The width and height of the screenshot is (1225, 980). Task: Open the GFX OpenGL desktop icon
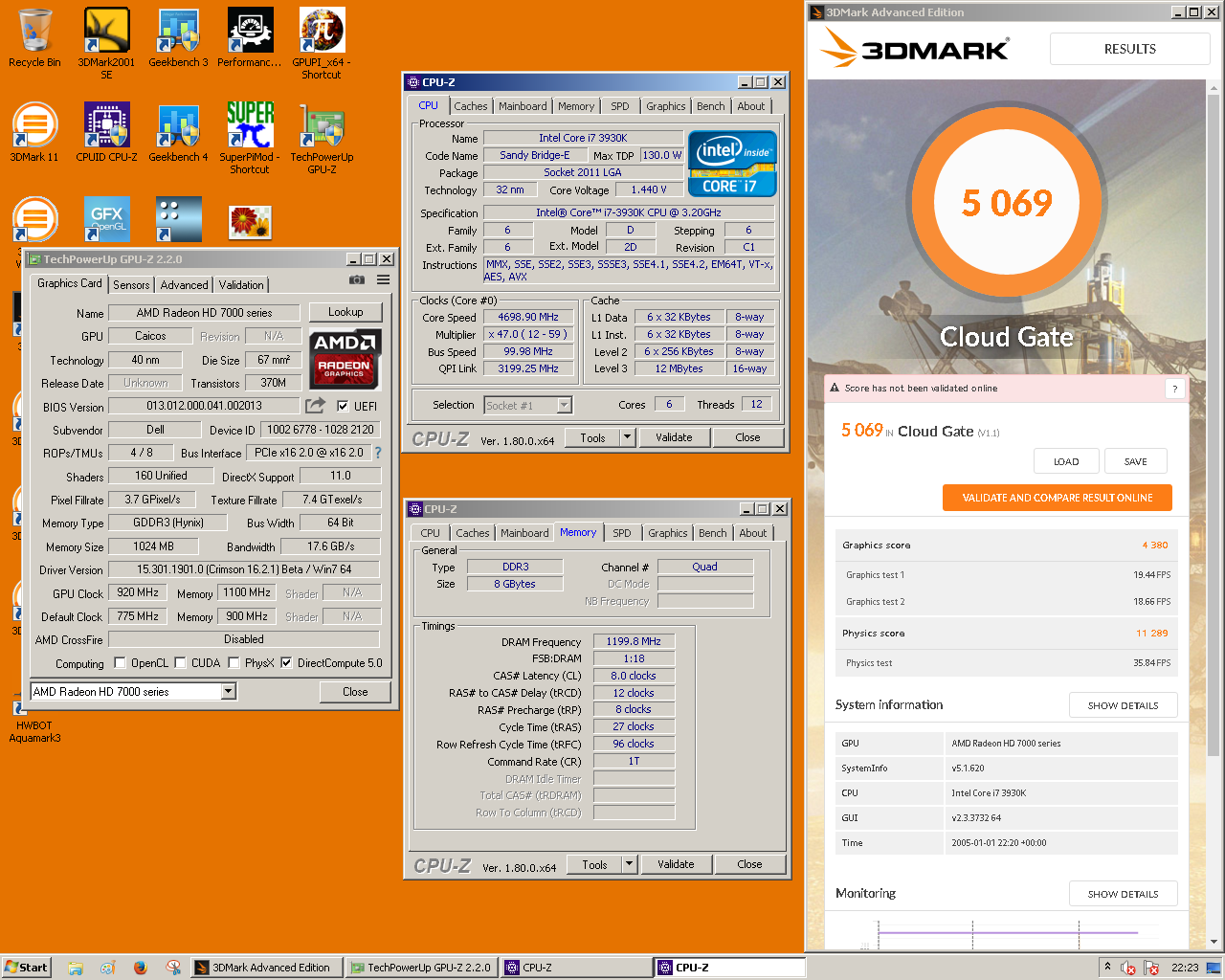[x=106, y=220]
